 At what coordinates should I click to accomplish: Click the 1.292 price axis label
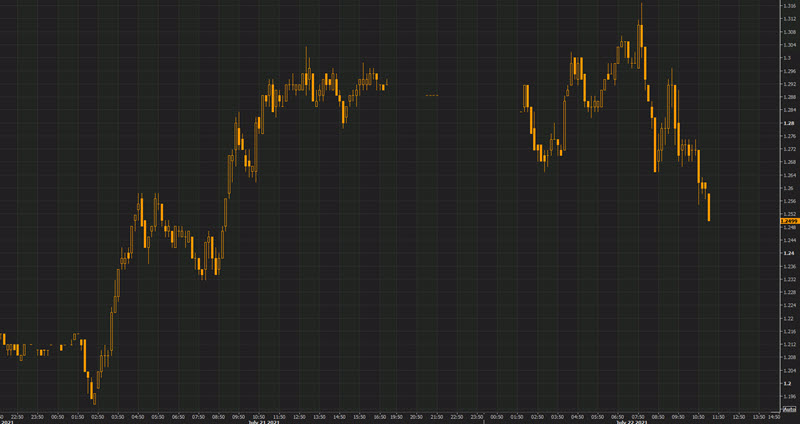point(788,84)
